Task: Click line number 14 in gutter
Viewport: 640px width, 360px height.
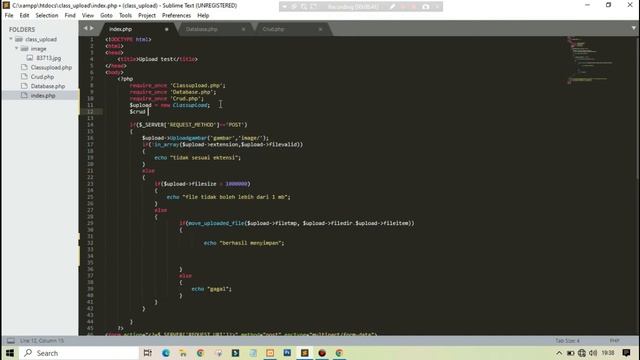Action: [x=91, y=125]
